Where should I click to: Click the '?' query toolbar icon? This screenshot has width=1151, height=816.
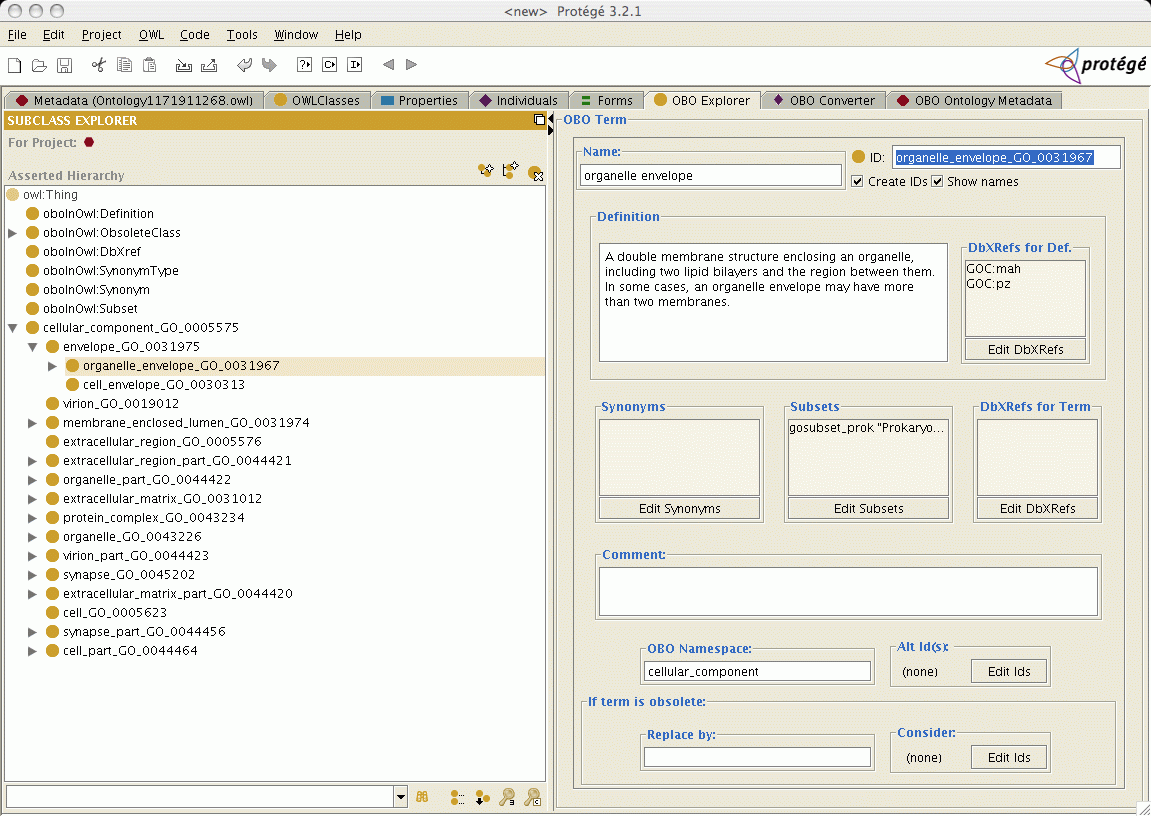pyautogui.click(x=305, y=65)
